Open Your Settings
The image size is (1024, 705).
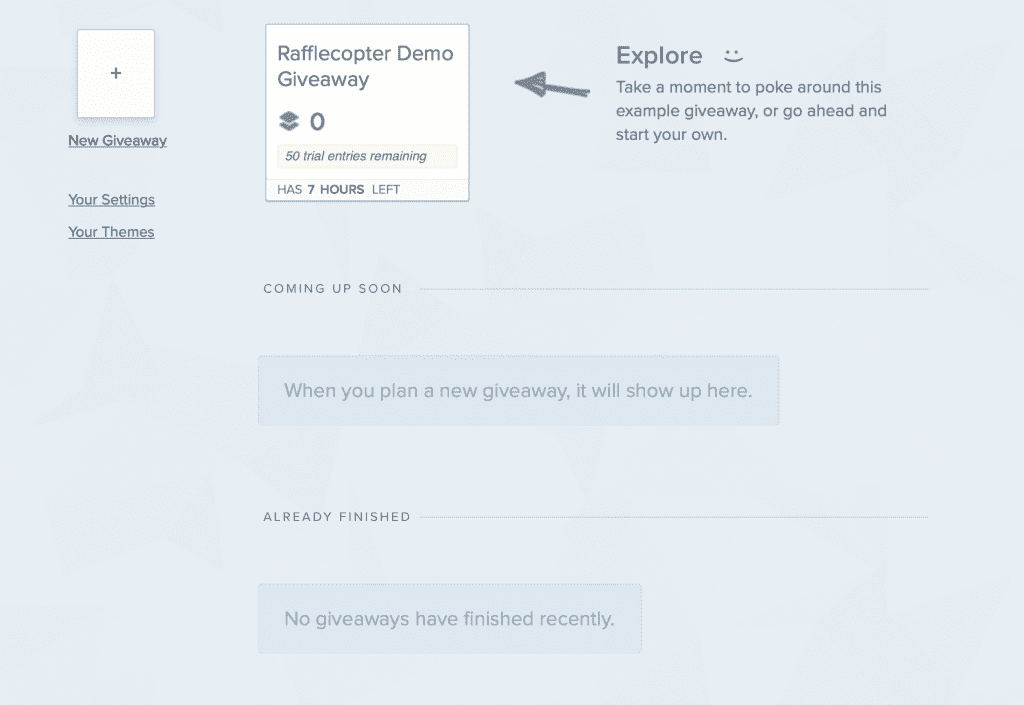(111, 200)
